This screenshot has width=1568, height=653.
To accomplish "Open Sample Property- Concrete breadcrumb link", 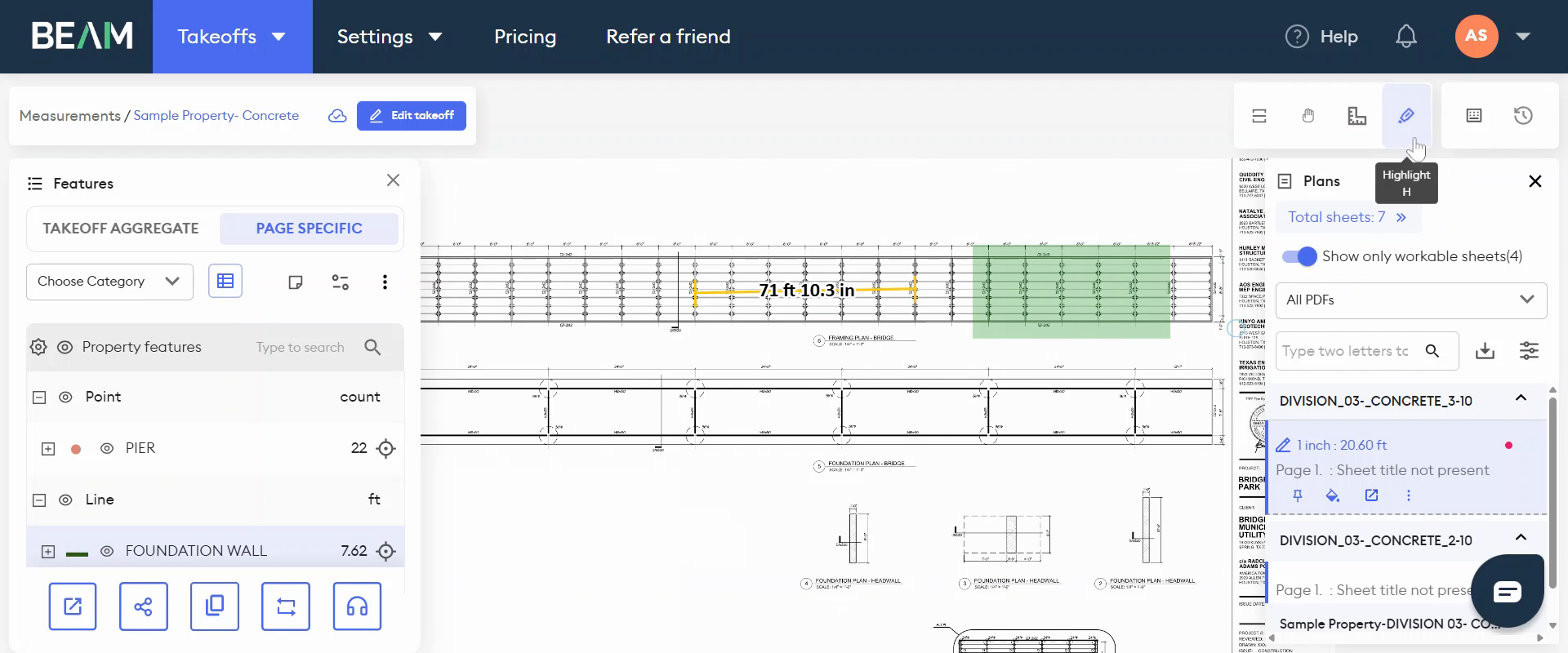I will point(216,116).
